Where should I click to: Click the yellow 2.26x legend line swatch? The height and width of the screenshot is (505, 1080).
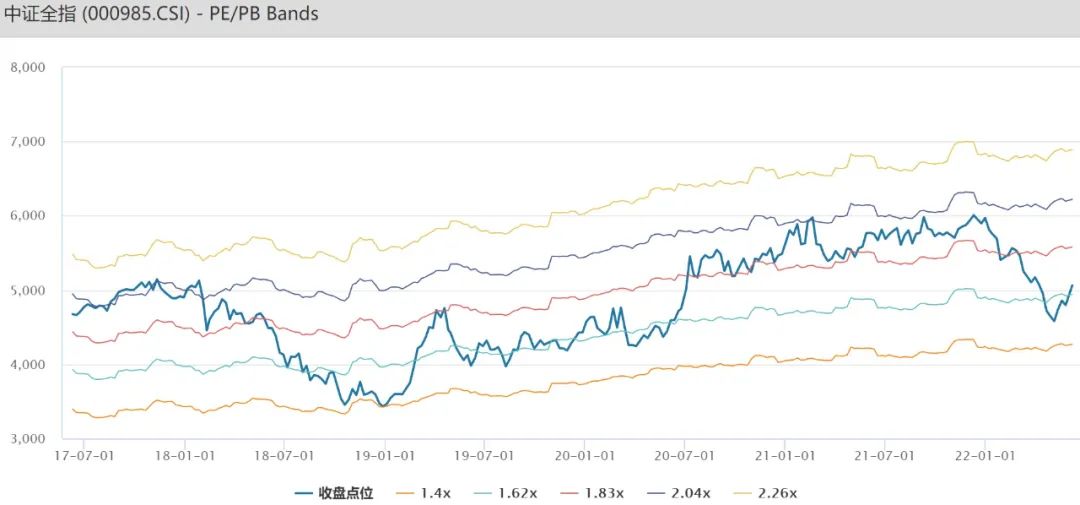744,493
